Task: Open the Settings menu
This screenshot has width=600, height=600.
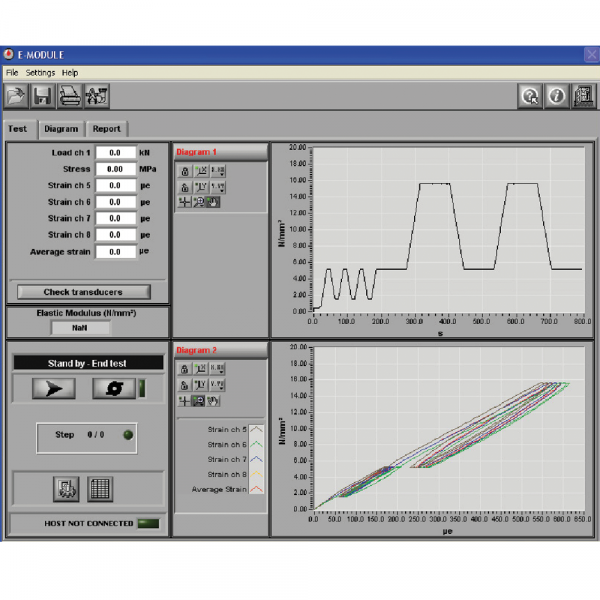Action: (x=41, y=73)
